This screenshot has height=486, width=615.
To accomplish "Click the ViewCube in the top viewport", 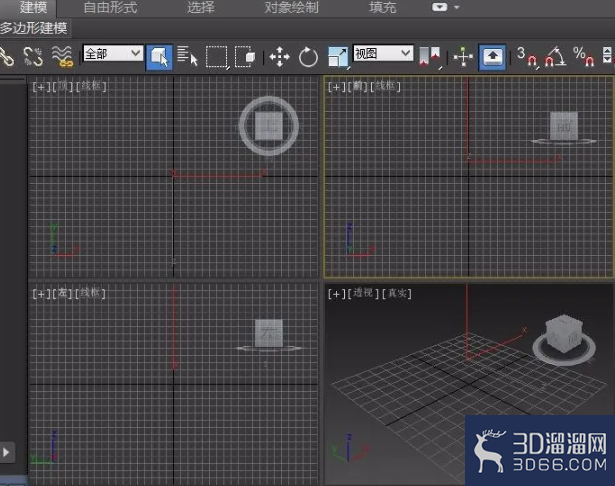I will coord(269,126).
